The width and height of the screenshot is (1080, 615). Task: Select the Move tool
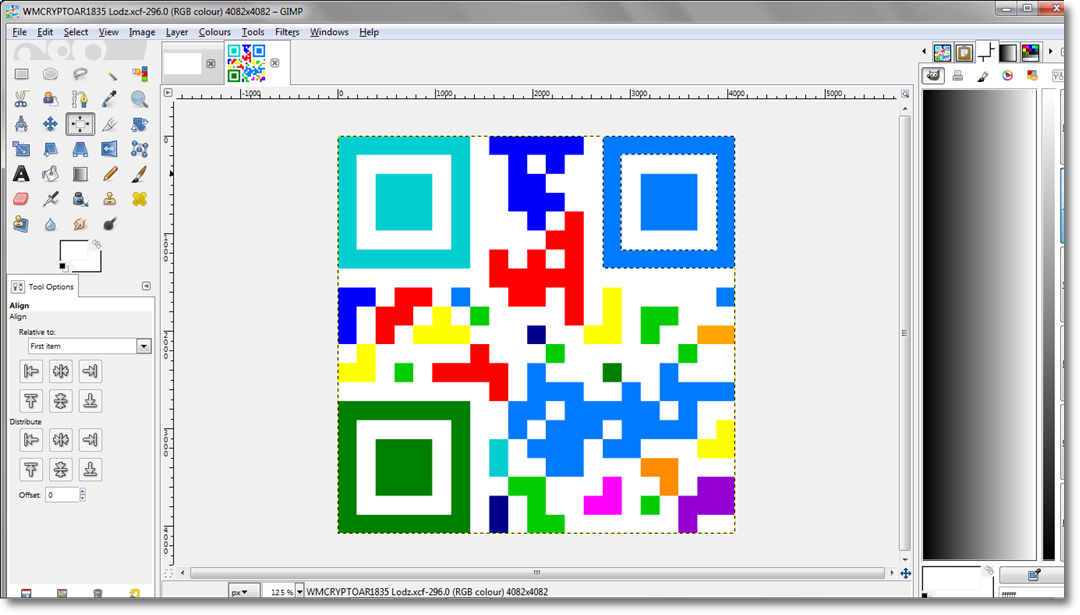50,124
